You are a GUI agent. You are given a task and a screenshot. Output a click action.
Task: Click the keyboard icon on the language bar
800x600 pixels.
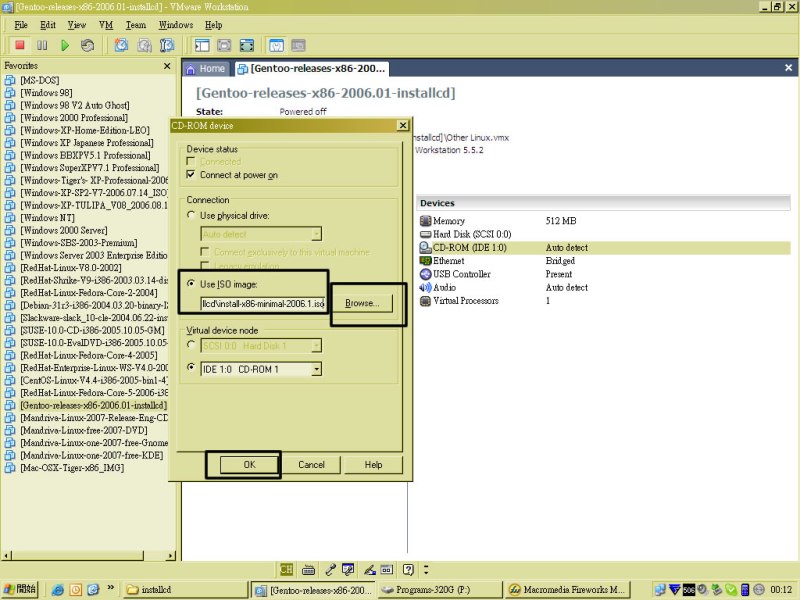tap(308, 569)
